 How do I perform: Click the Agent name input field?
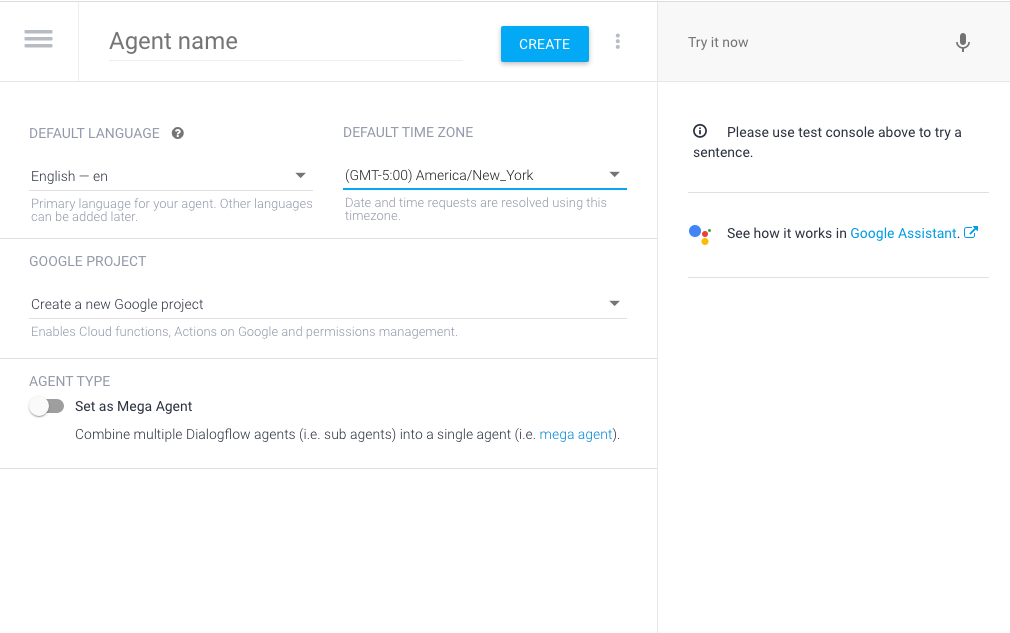point(286,41)
